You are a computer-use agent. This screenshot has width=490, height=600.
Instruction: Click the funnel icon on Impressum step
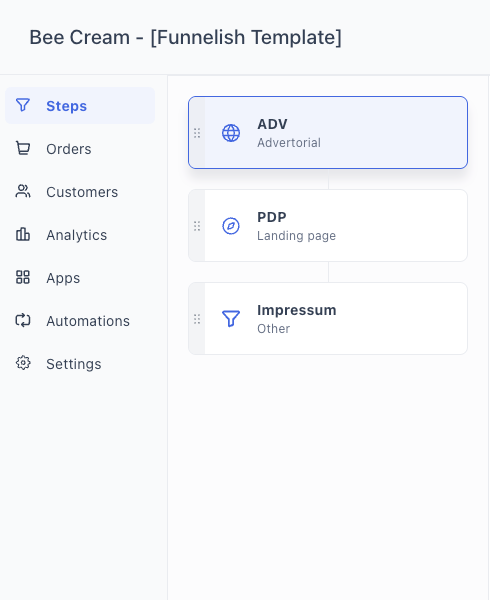pos(231,319)
